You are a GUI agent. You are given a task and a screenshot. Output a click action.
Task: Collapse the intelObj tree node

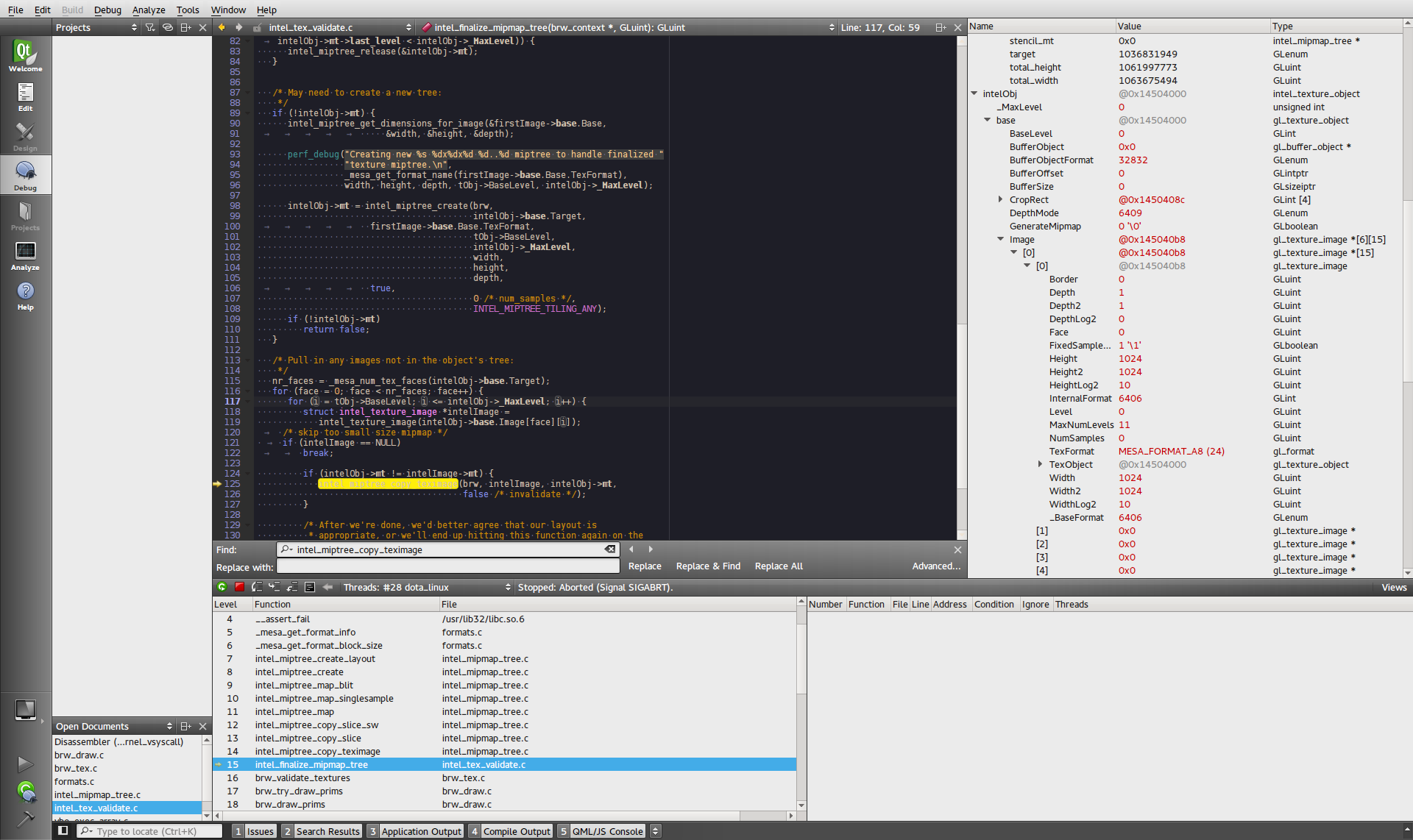[x=974, y=93]
